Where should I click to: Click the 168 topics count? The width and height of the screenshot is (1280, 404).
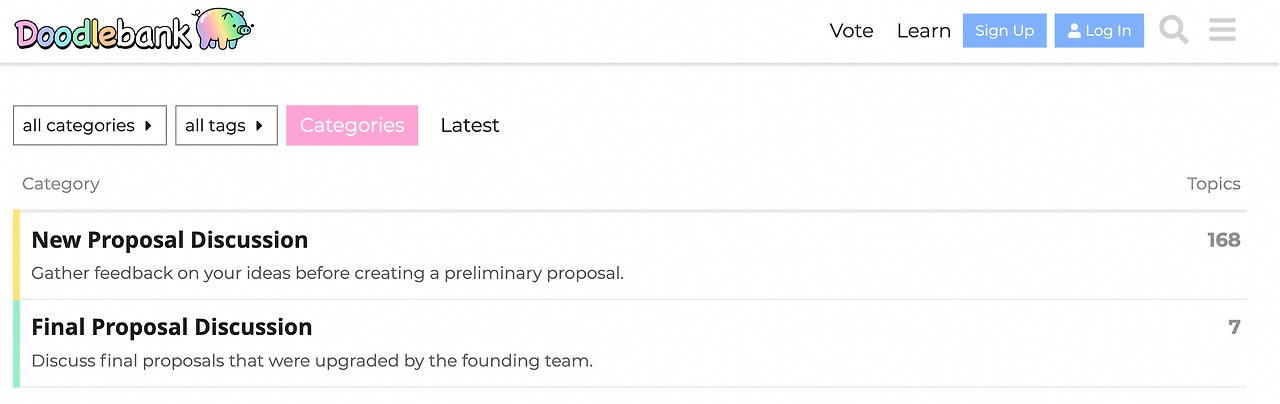point(1223,240)
